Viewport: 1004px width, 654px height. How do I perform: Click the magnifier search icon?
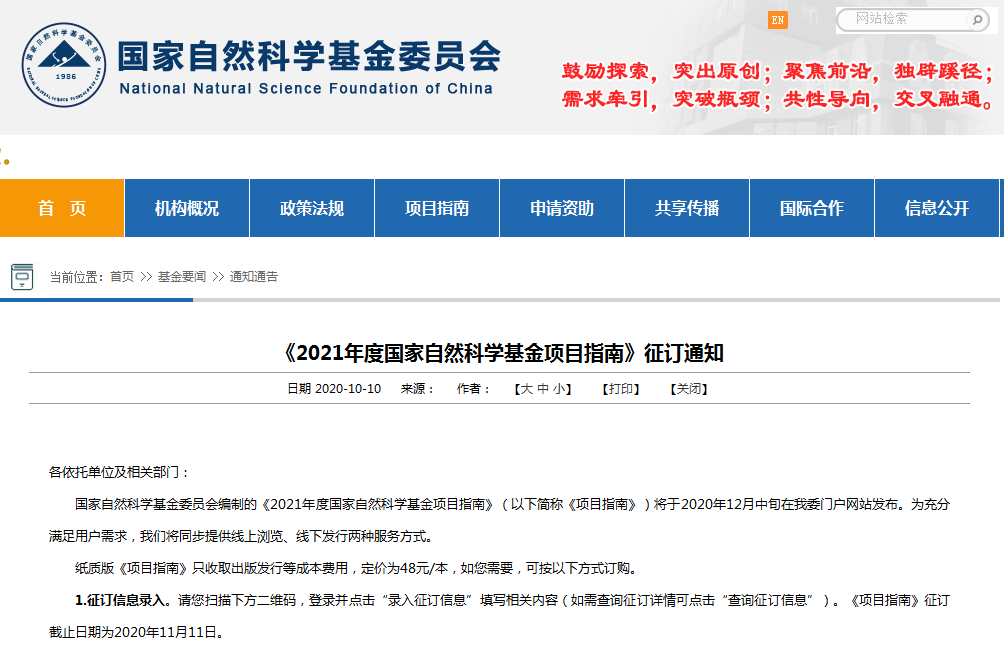click(x=975, y=19)
